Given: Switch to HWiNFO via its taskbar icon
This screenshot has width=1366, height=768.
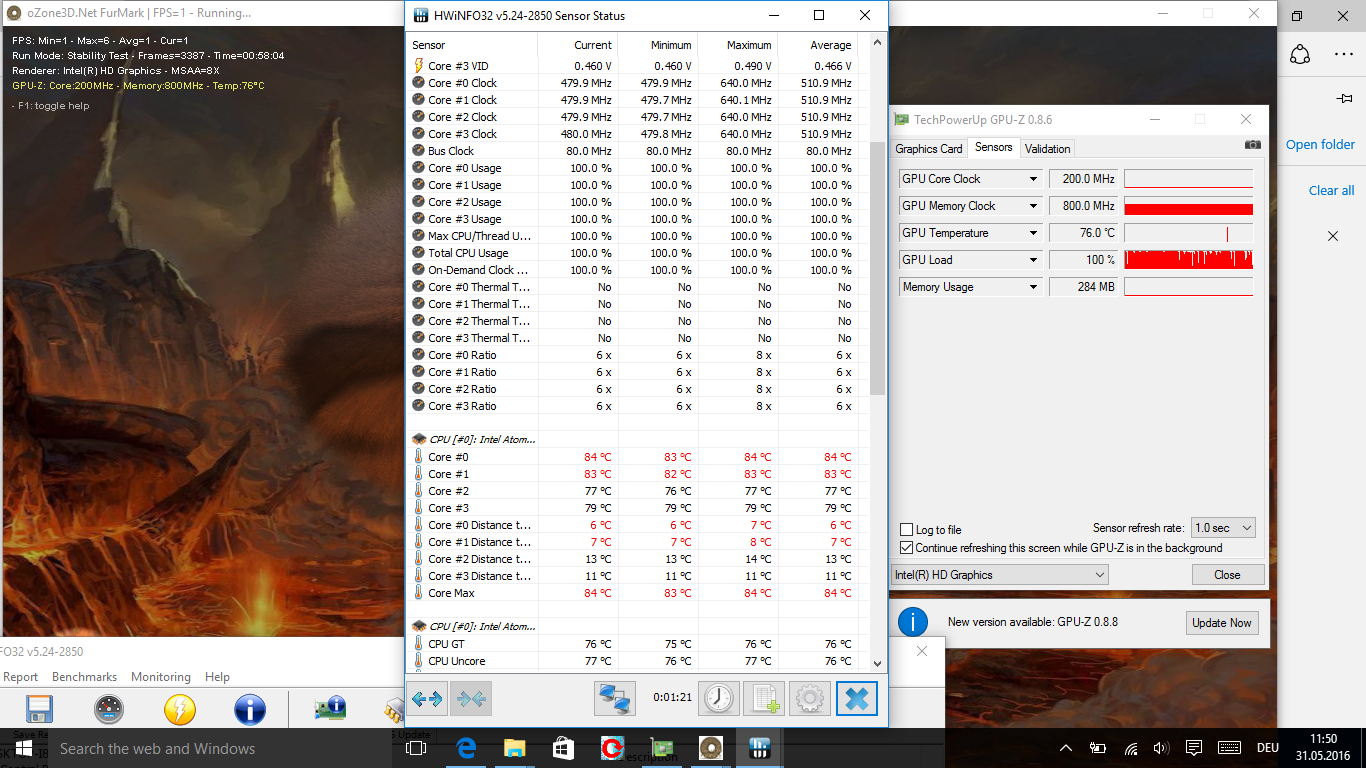Looking at the screenshot, I should point(758,748).
